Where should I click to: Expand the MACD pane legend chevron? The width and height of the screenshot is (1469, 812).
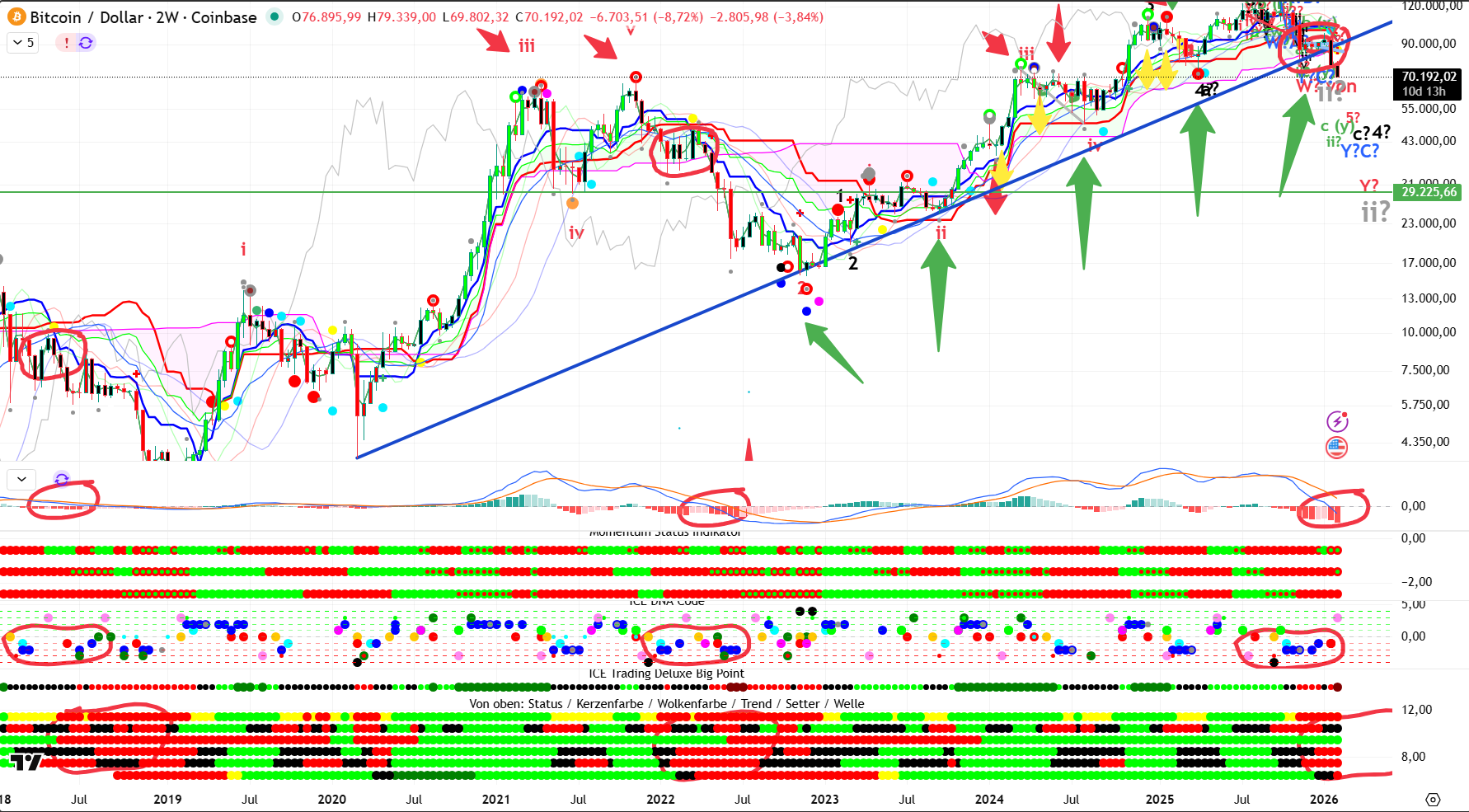22,479
